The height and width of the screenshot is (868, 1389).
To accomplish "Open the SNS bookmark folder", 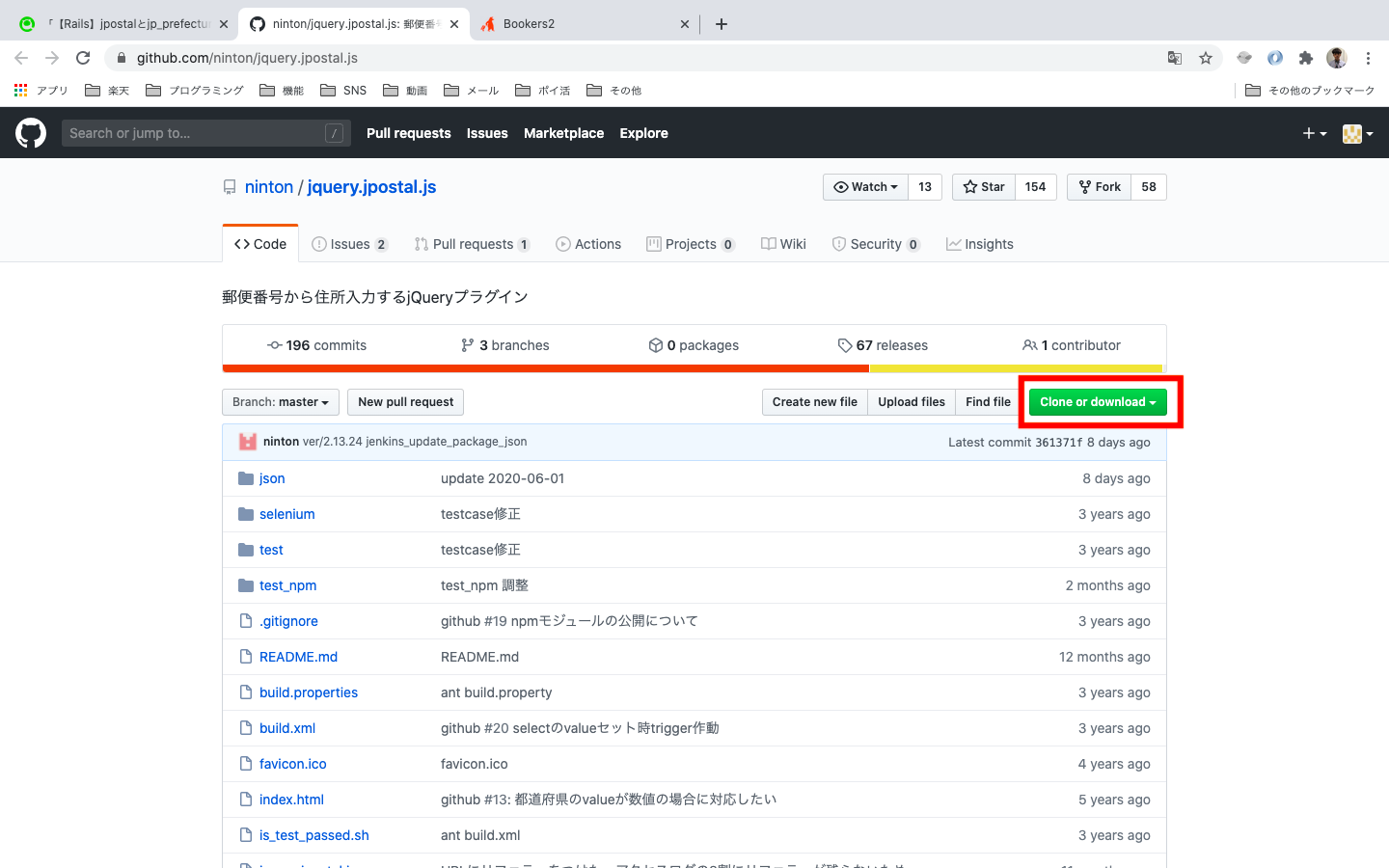I will click(343, 91).
